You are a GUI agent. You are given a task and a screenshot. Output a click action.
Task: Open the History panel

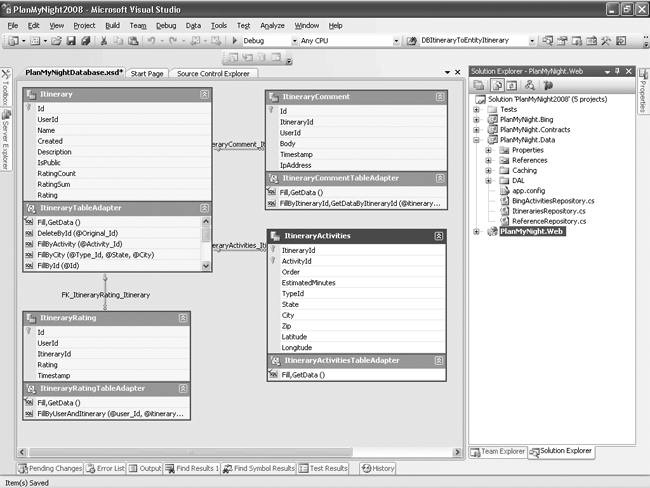tap(378, 469)
